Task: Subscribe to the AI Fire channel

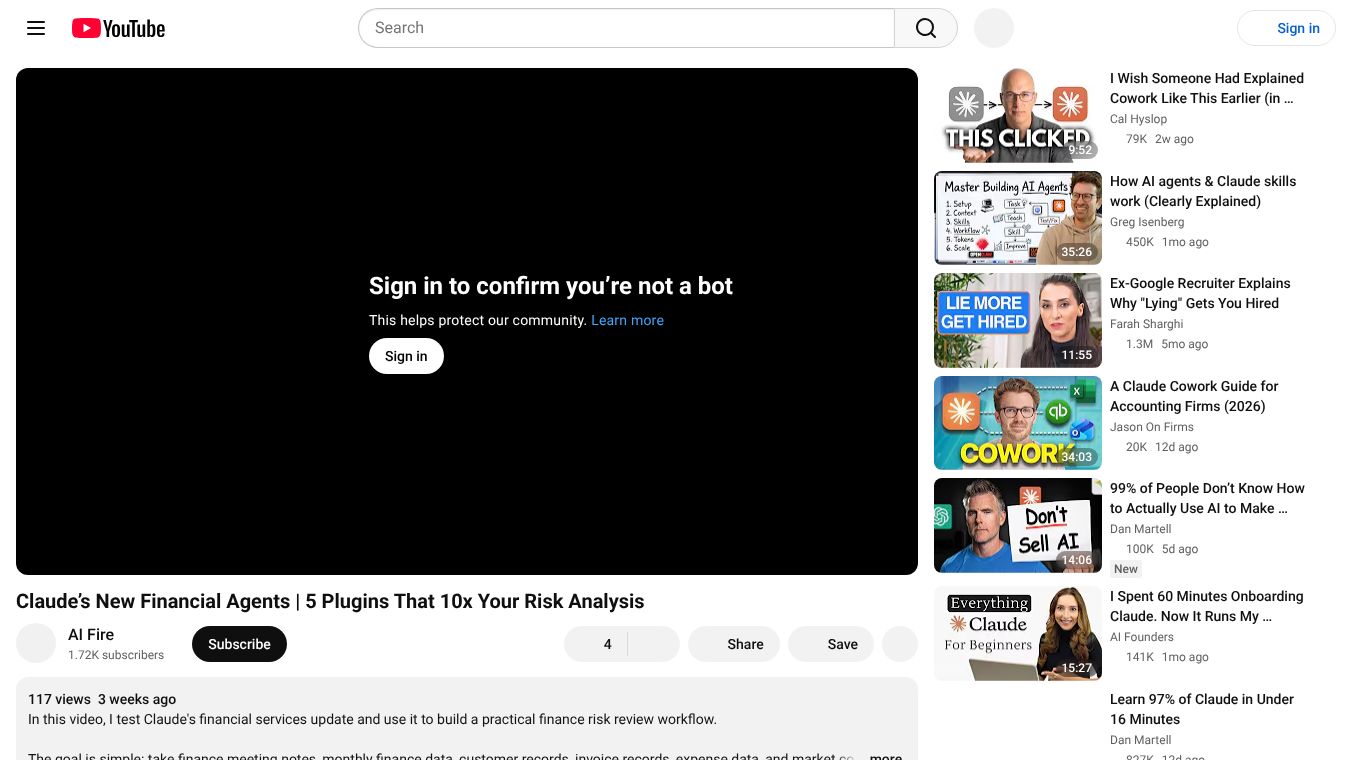Action: [x=239, y=644]
